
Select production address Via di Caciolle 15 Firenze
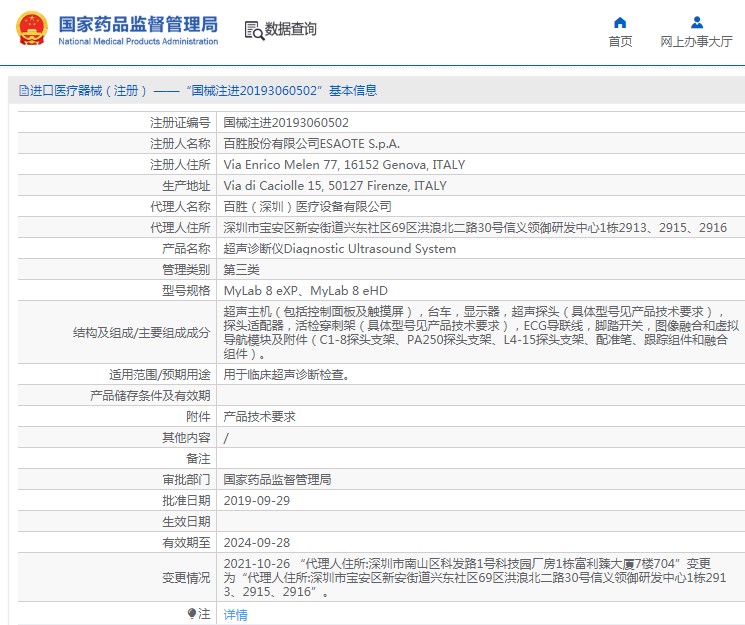335,185
